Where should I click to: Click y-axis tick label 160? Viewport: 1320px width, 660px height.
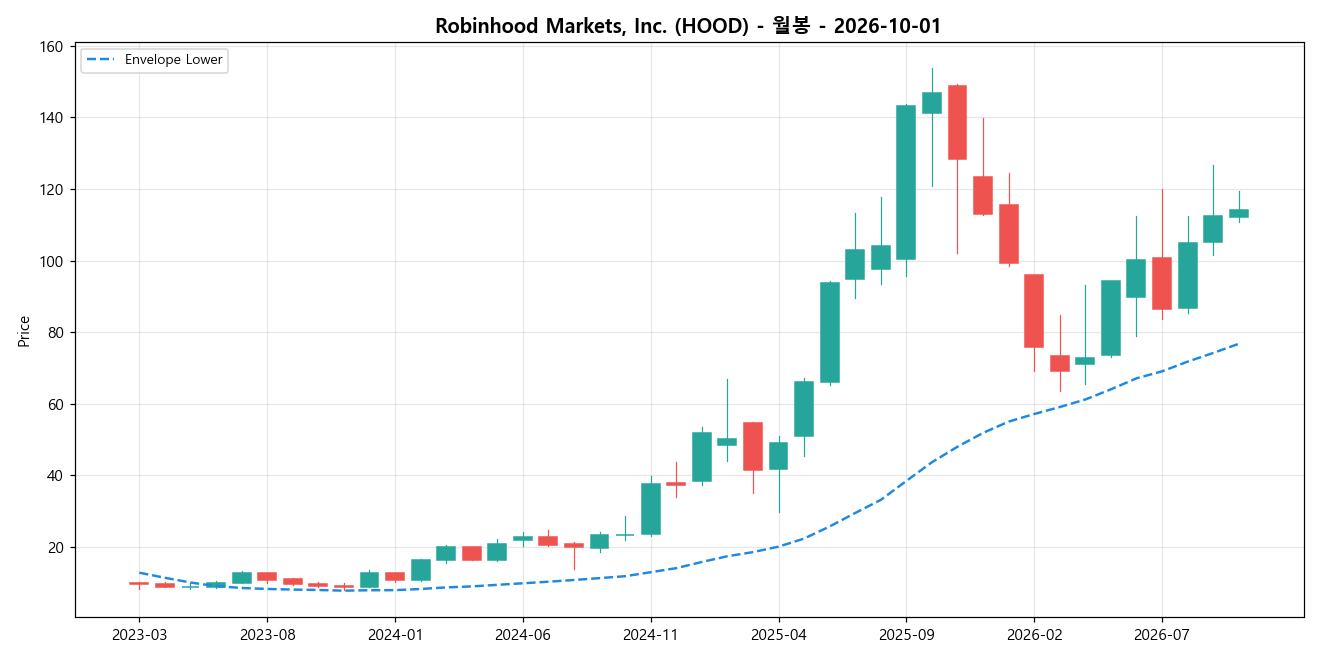pyautogui.click(x=53, y=47)
